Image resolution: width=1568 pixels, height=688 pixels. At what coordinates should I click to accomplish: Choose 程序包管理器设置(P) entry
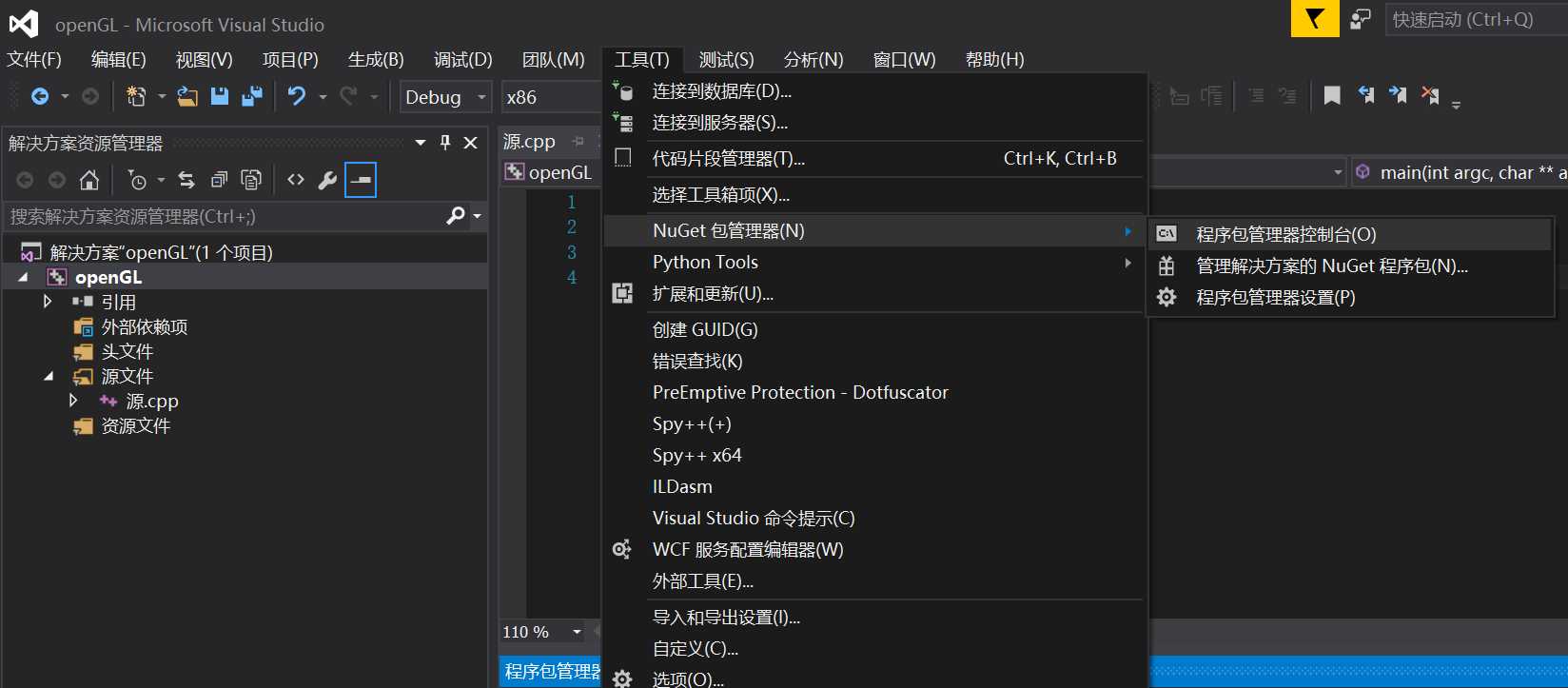click(1350, 297)
